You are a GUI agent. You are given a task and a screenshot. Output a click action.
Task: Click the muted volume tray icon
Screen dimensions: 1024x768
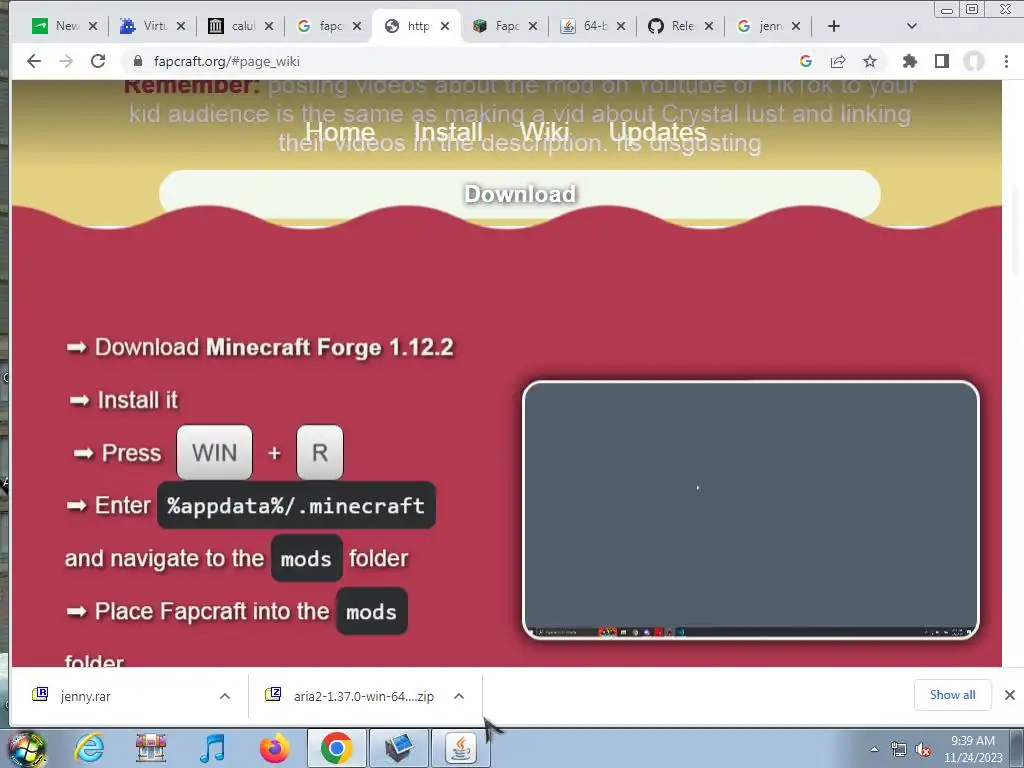923,750
